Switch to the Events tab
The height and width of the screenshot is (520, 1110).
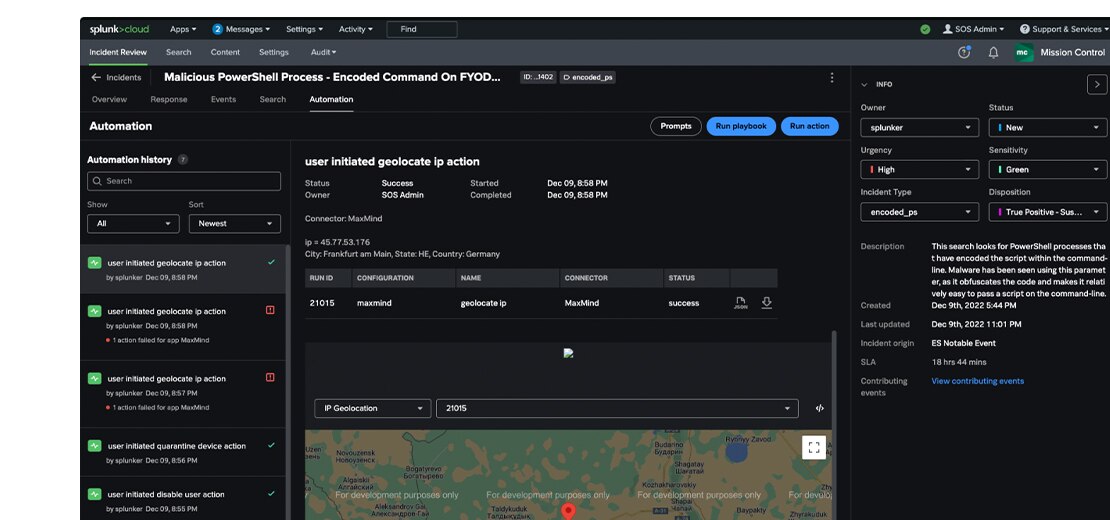click(x=223, y=100)
